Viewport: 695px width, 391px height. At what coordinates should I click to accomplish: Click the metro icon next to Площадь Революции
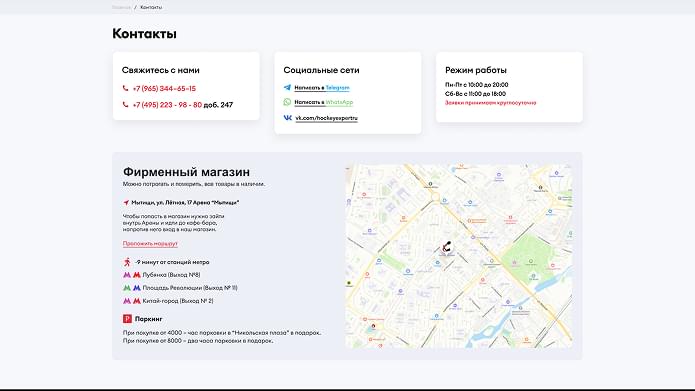tap(132, 288)
